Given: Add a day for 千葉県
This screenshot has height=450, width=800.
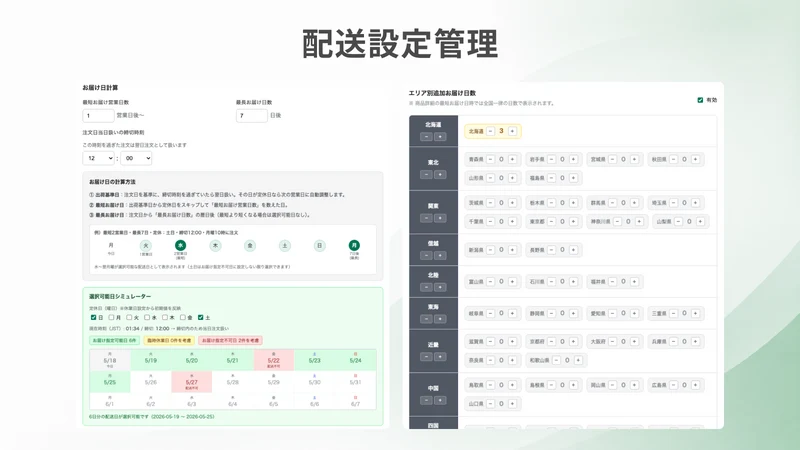Looking at the screenshot, I should pyautogui.click(x=512, y=221).
